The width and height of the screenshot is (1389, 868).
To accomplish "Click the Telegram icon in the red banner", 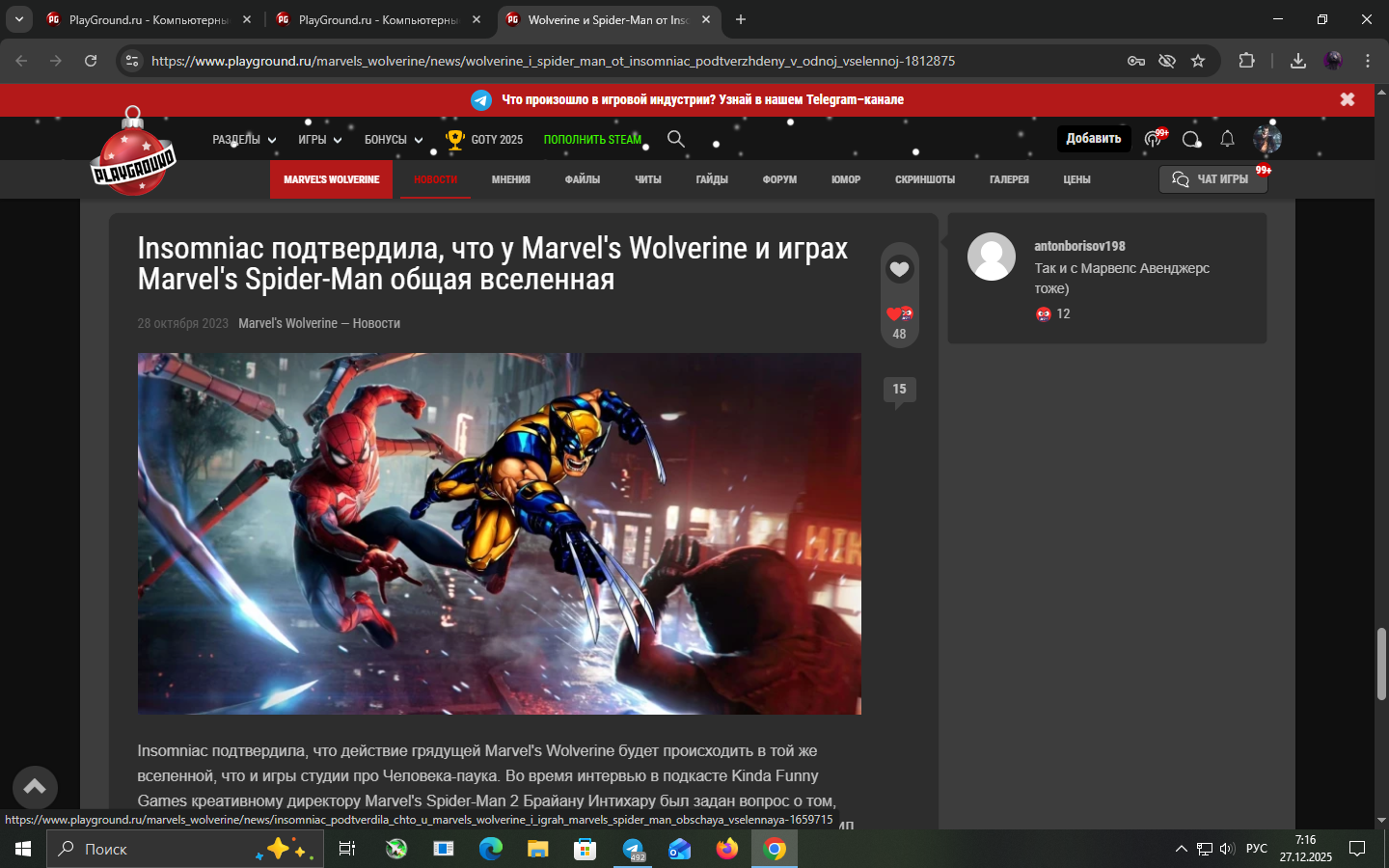I will click(x=481, y=100).
